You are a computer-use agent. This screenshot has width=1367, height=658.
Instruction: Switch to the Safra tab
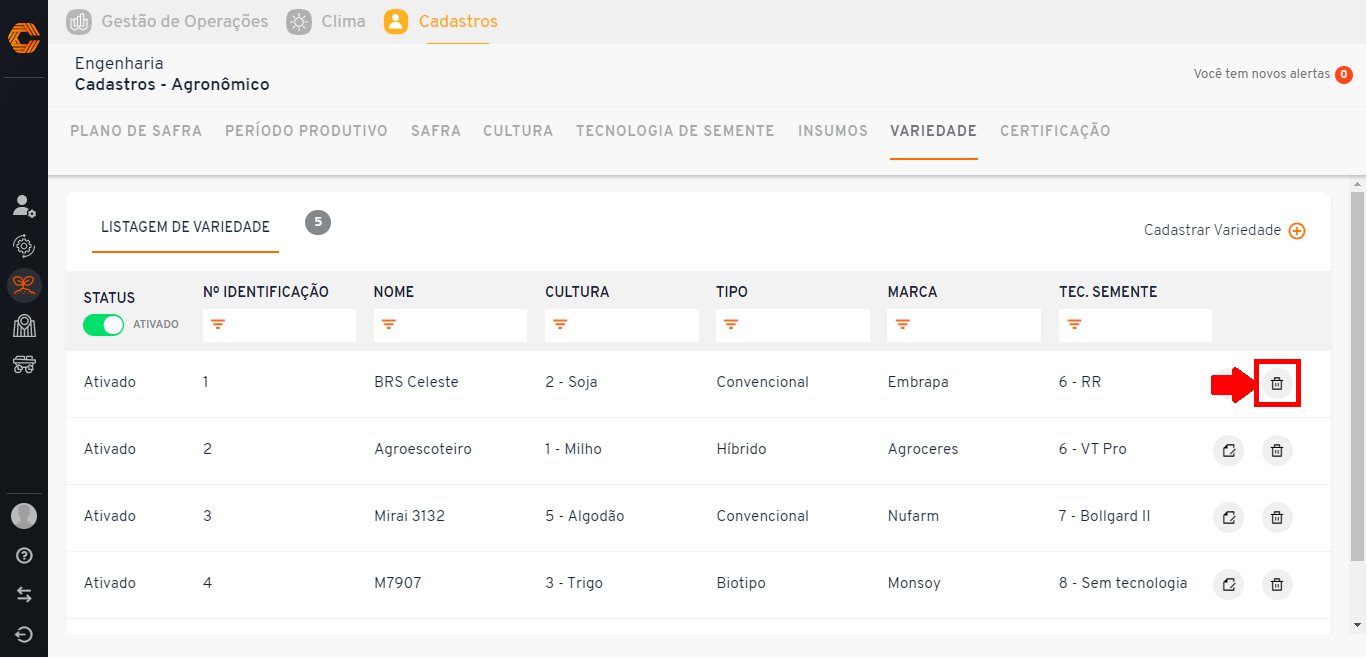436,131
